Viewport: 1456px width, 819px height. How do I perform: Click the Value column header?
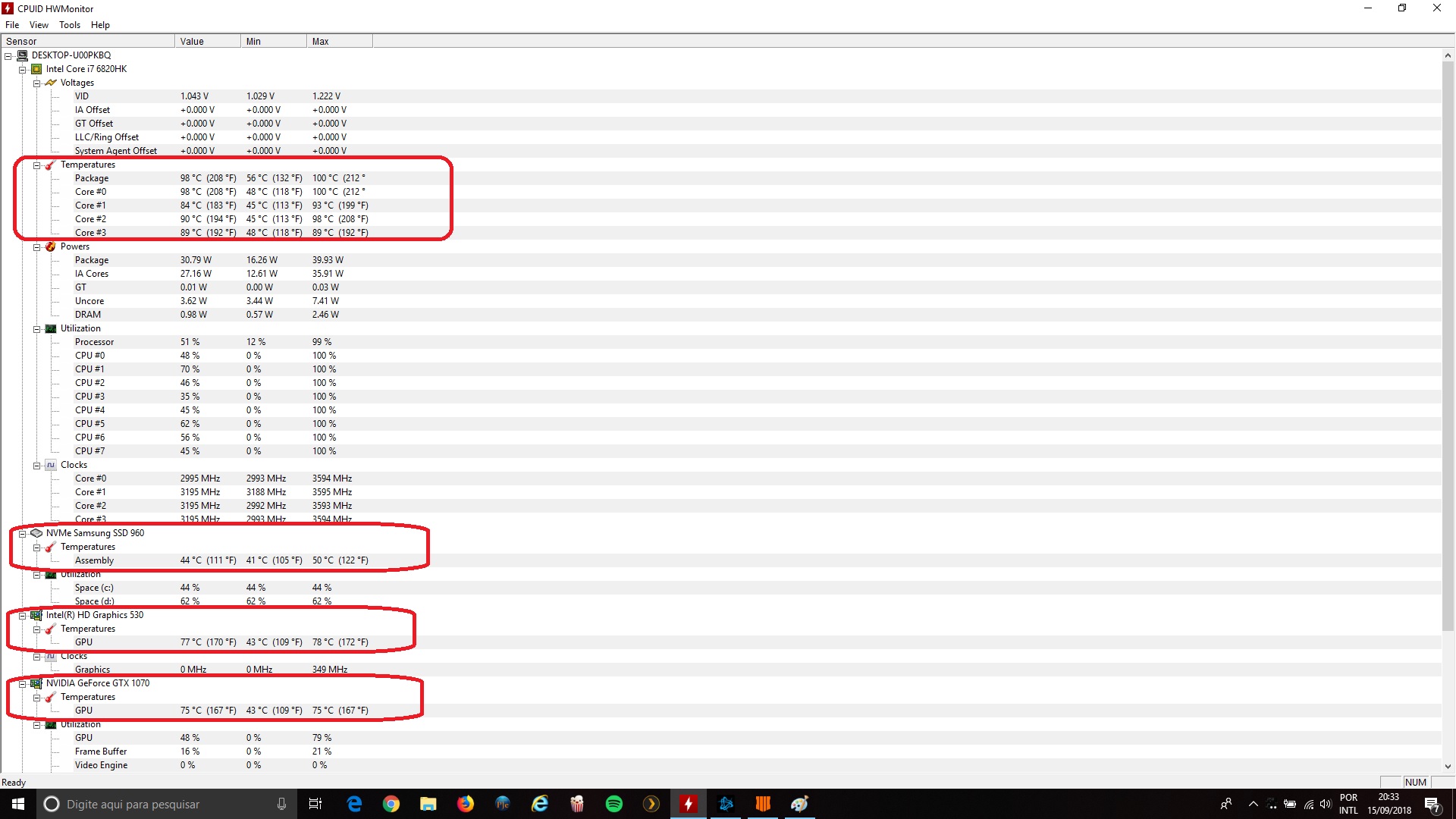(x=206, y=42)
